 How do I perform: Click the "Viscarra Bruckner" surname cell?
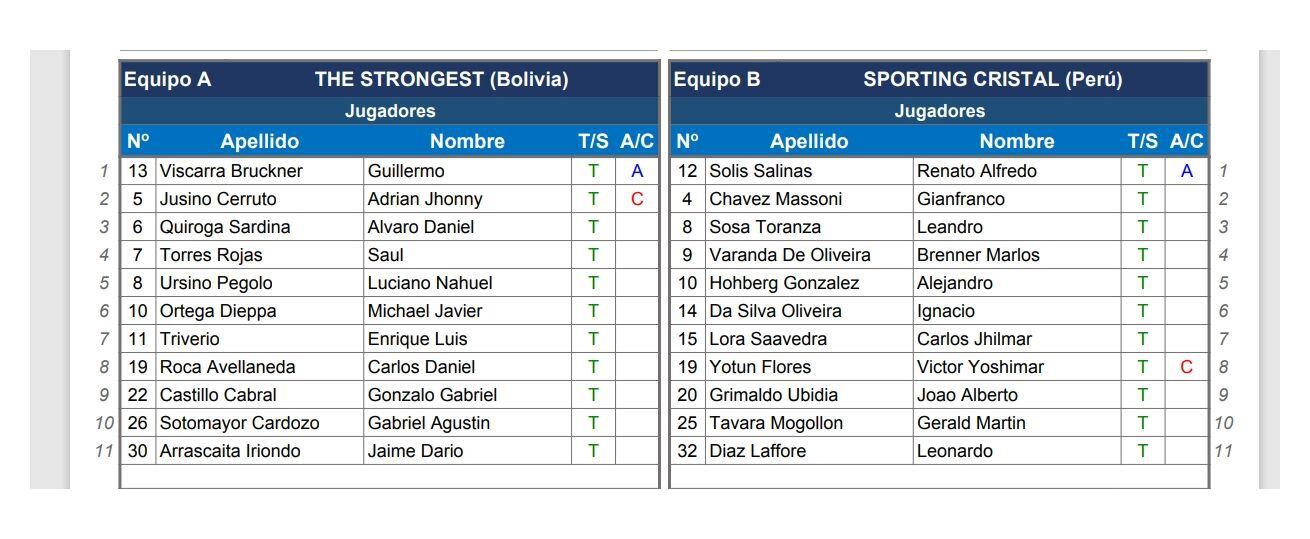point(231,171)
